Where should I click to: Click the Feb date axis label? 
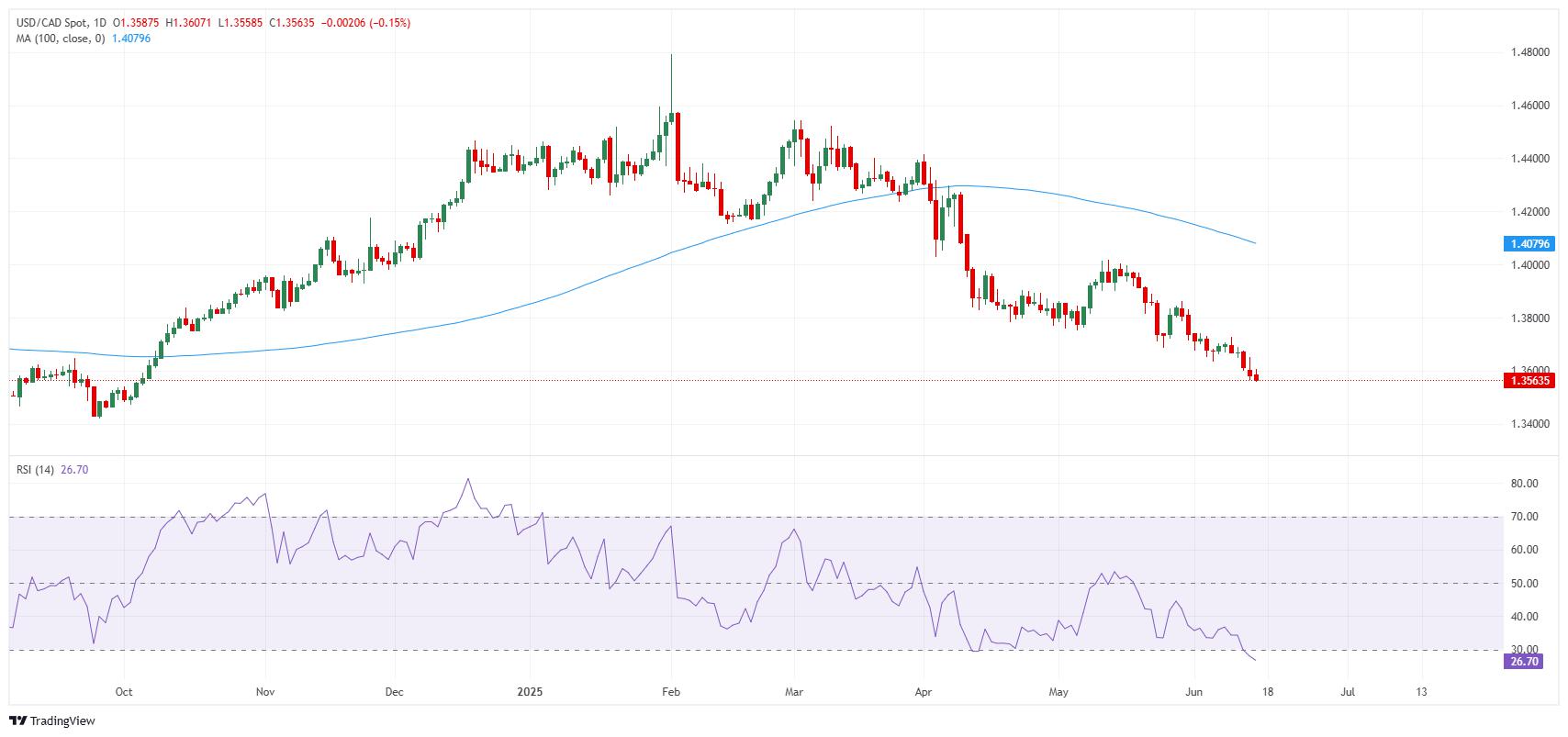(x=670, y=691)
